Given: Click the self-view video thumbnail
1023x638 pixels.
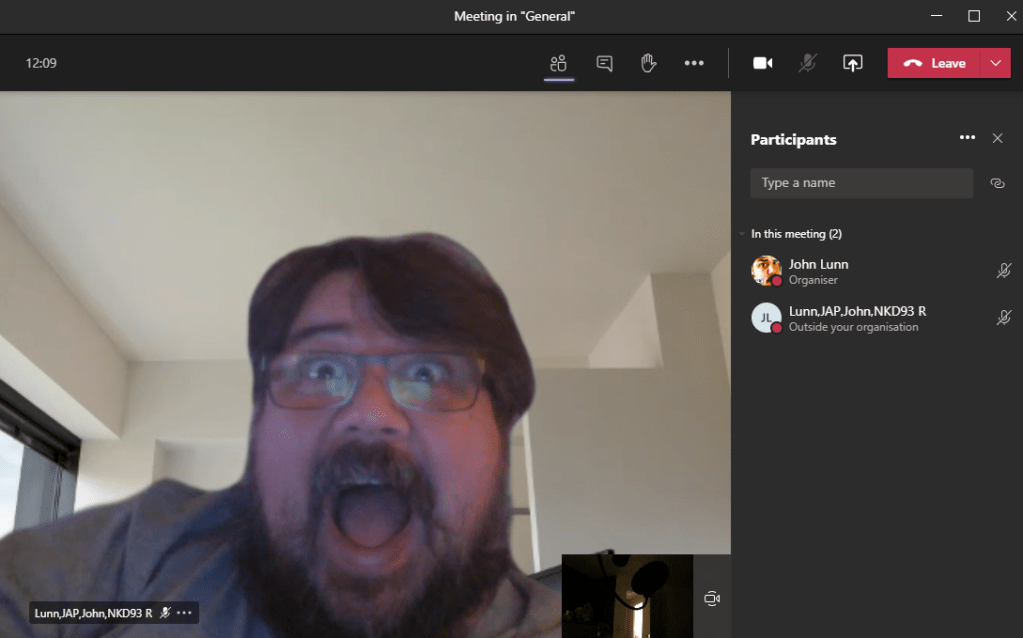Looking at the screenshot, I should 627,596.
